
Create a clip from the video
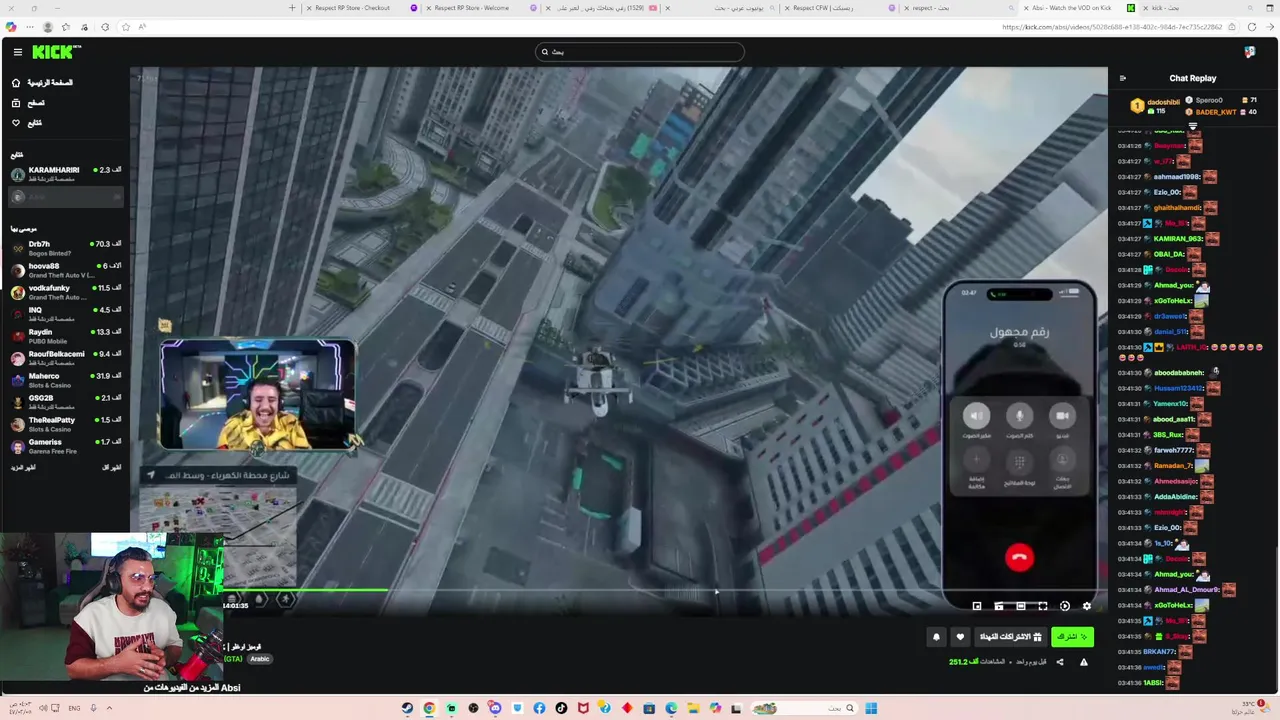(999, 606)
